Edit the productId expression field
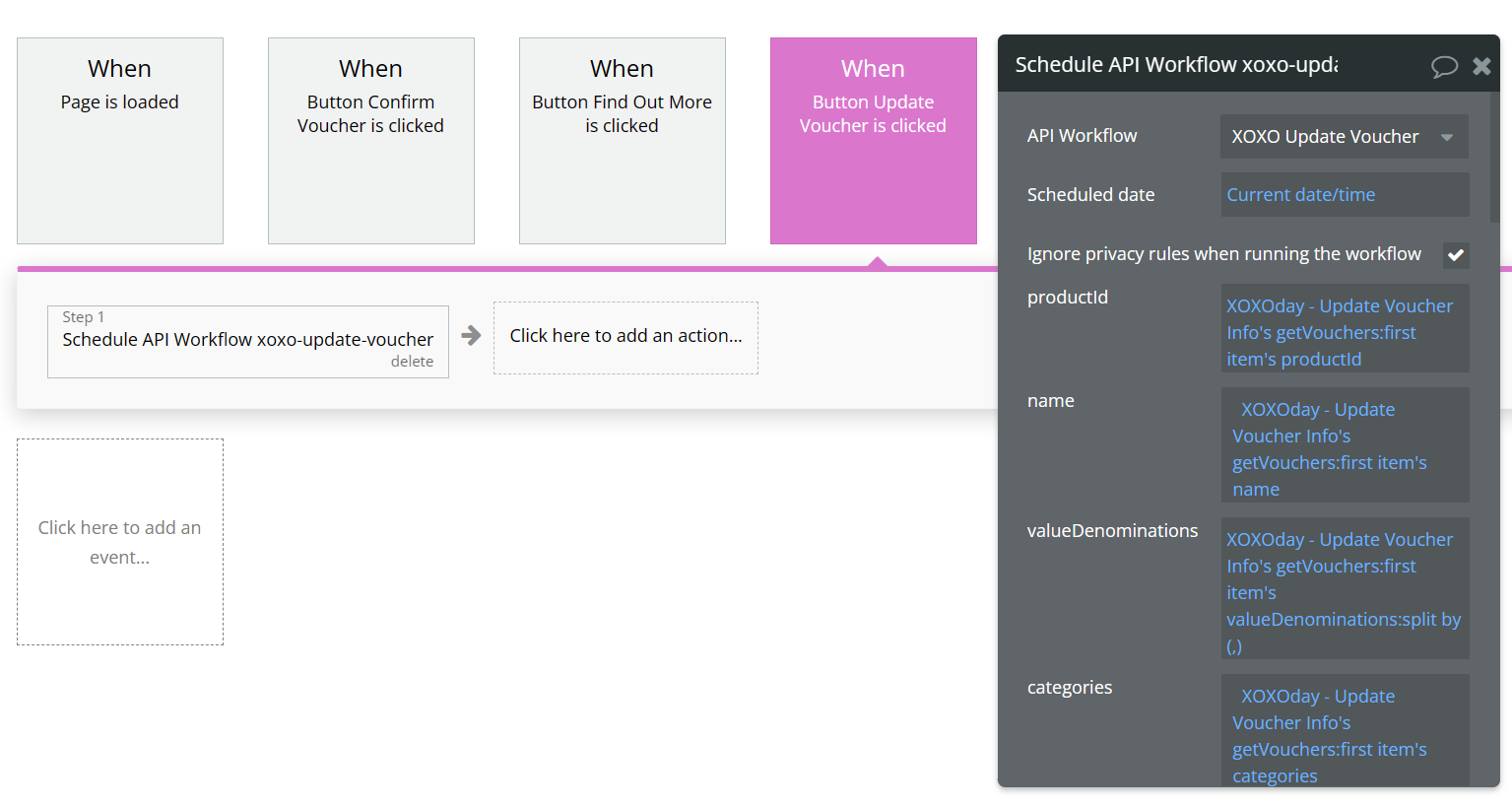The width and height of the screenshot is (1512, 807). 1345,328
